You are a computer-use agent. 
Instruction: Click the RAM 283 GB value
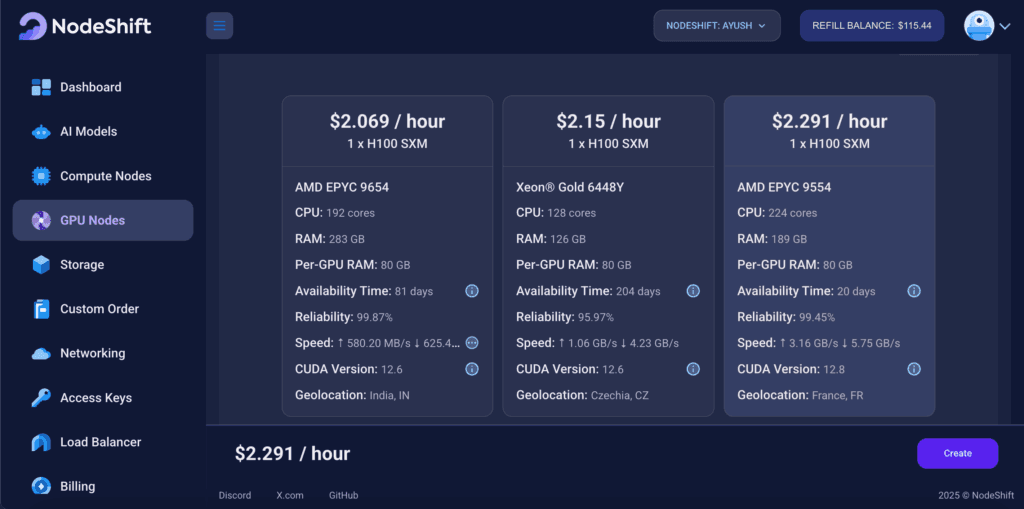click(347, 239)
